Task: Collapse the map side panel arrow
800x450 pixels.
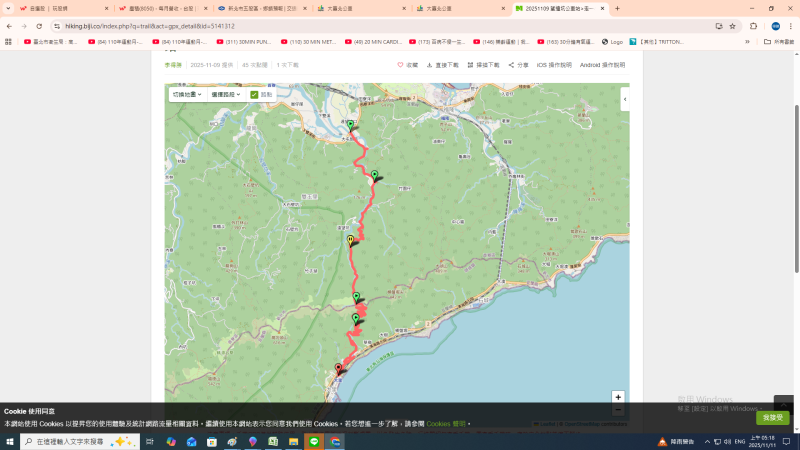Action: click(x=625, y=100)
